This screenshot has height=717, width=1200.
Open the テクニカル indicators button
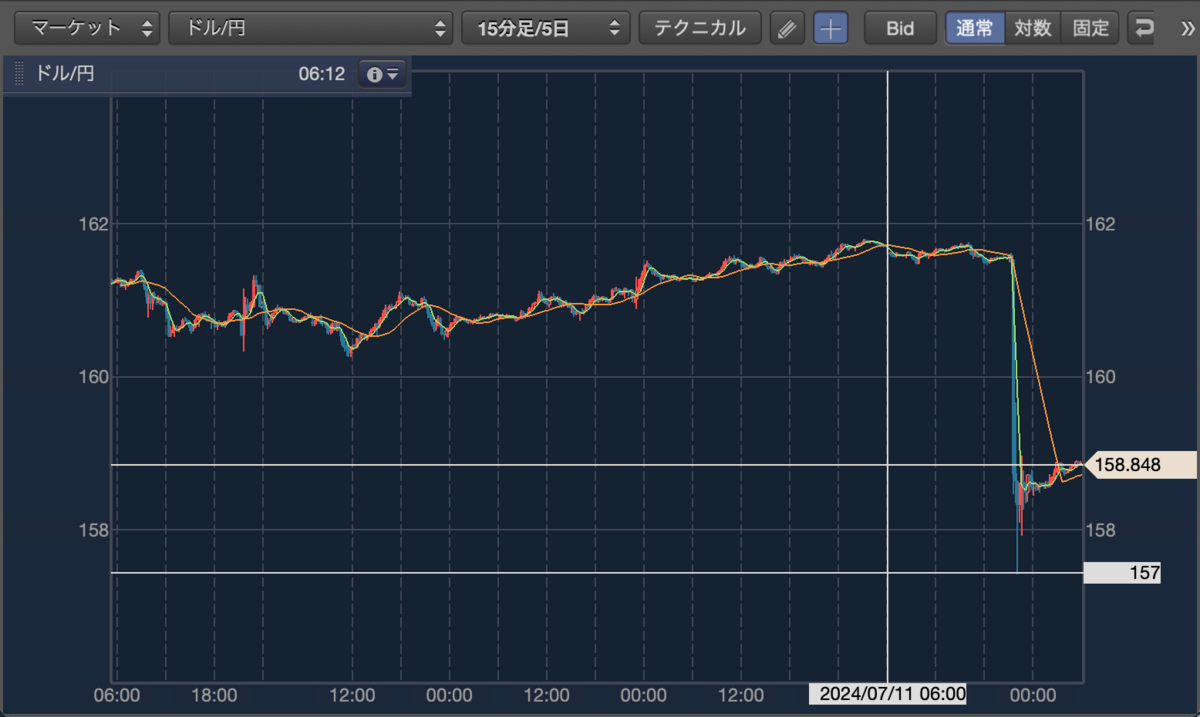pyautogui.click(x=700, y=28)
